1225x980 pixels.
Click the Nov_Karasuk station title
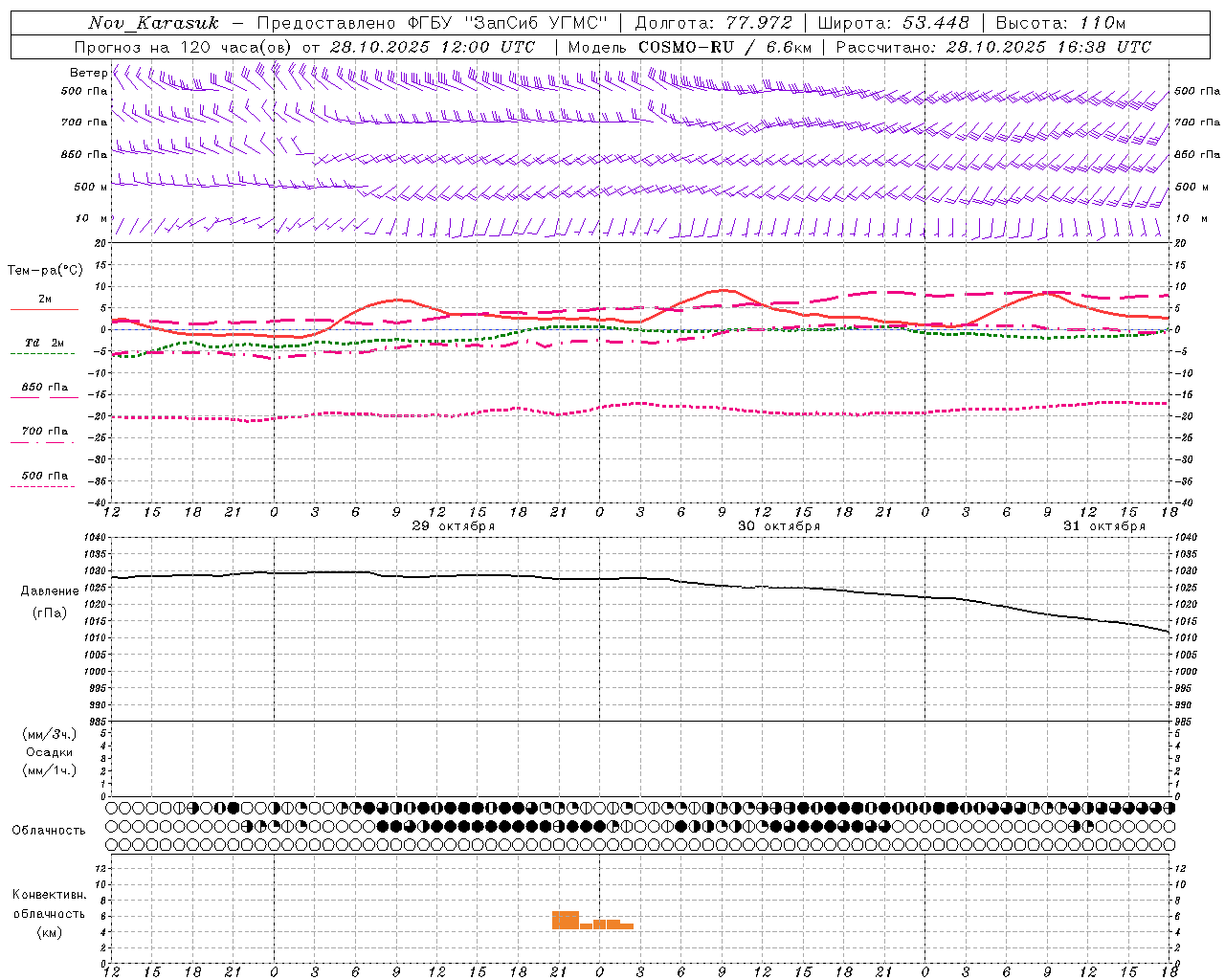[153, 23]
